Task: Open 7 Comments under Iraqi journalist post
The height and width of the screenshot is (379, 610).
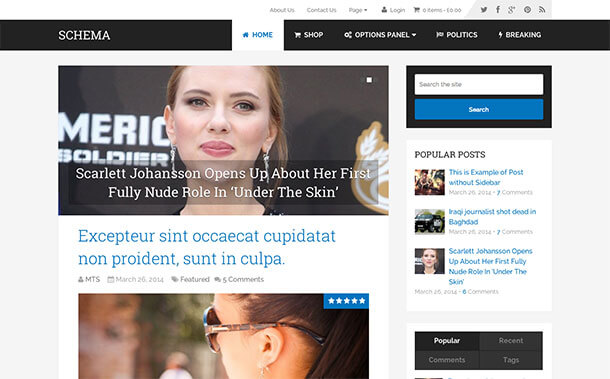Action: pyautogui.click(x=515, y=232)
